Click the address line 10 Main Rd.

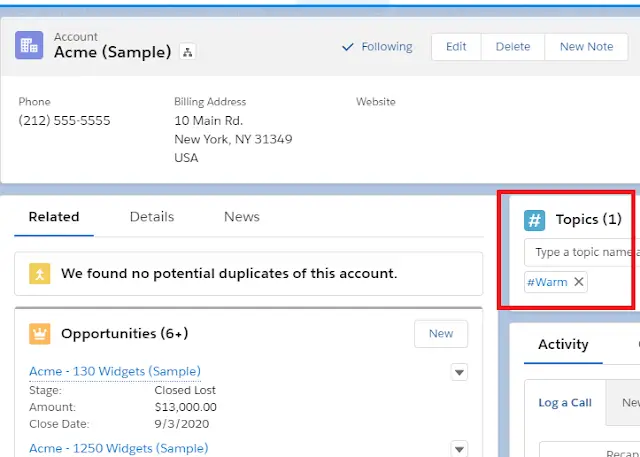(209, 120)
